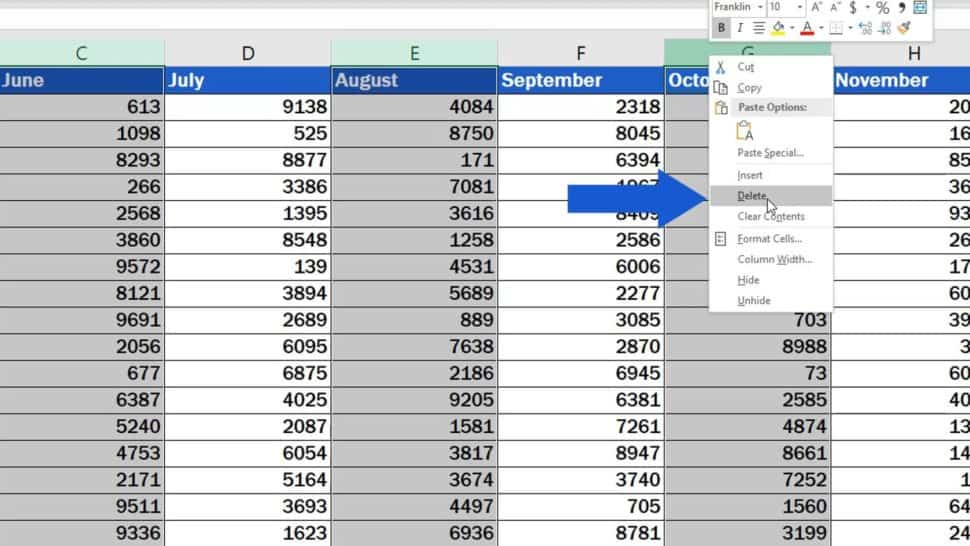Click the Increase Font Size icon

817,7
